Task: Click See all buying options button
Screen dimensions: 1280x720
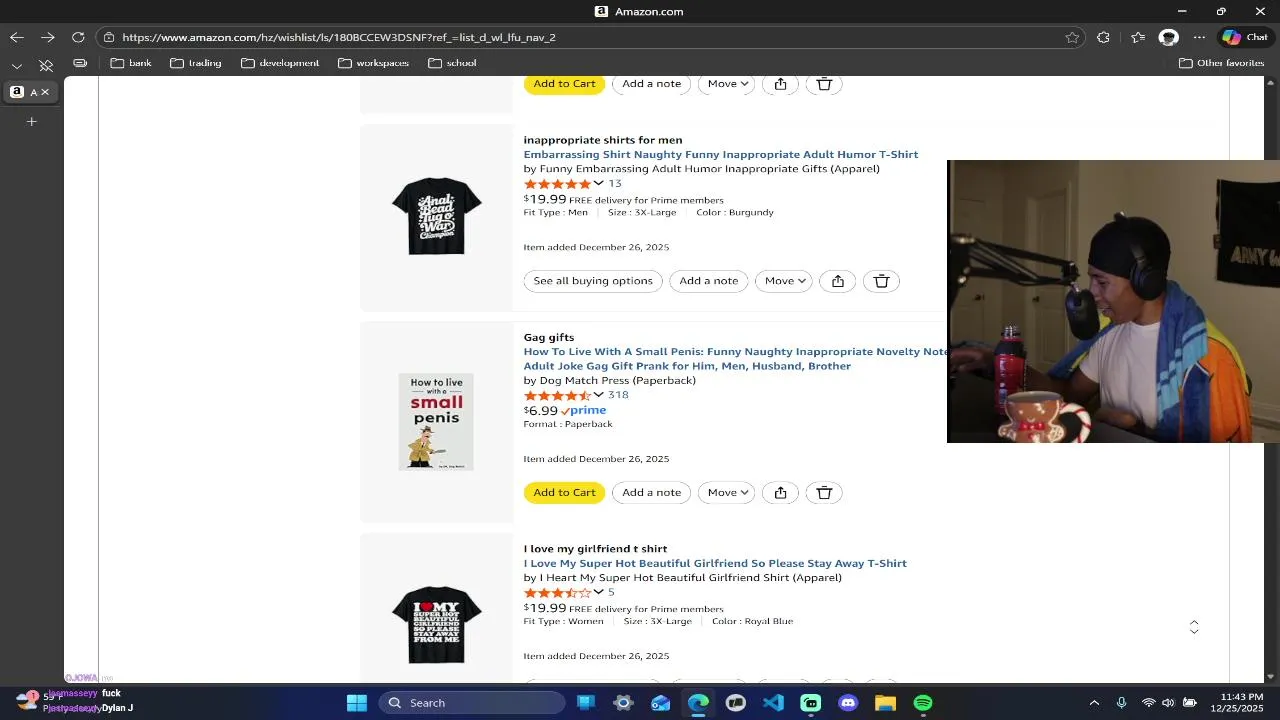Action: pyautogui.click(x=593, y=281)
